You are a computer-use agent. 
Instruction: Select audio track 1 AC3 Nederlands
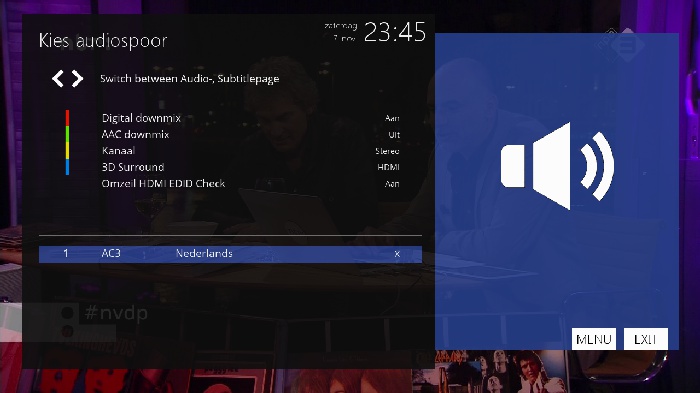click(230, 254)
